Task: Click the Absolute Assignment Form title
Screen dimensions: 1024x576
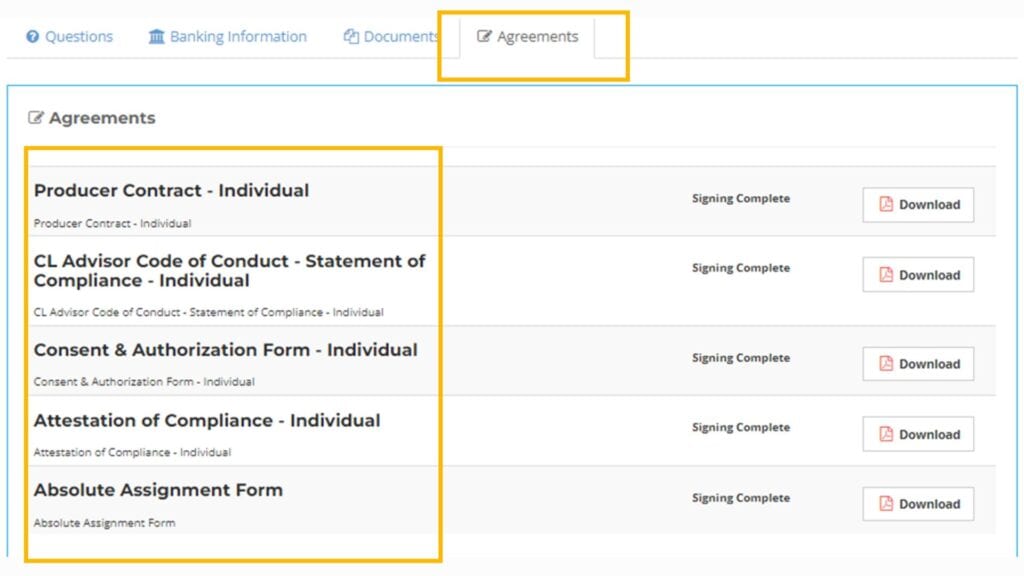Action: pos(158,490)
